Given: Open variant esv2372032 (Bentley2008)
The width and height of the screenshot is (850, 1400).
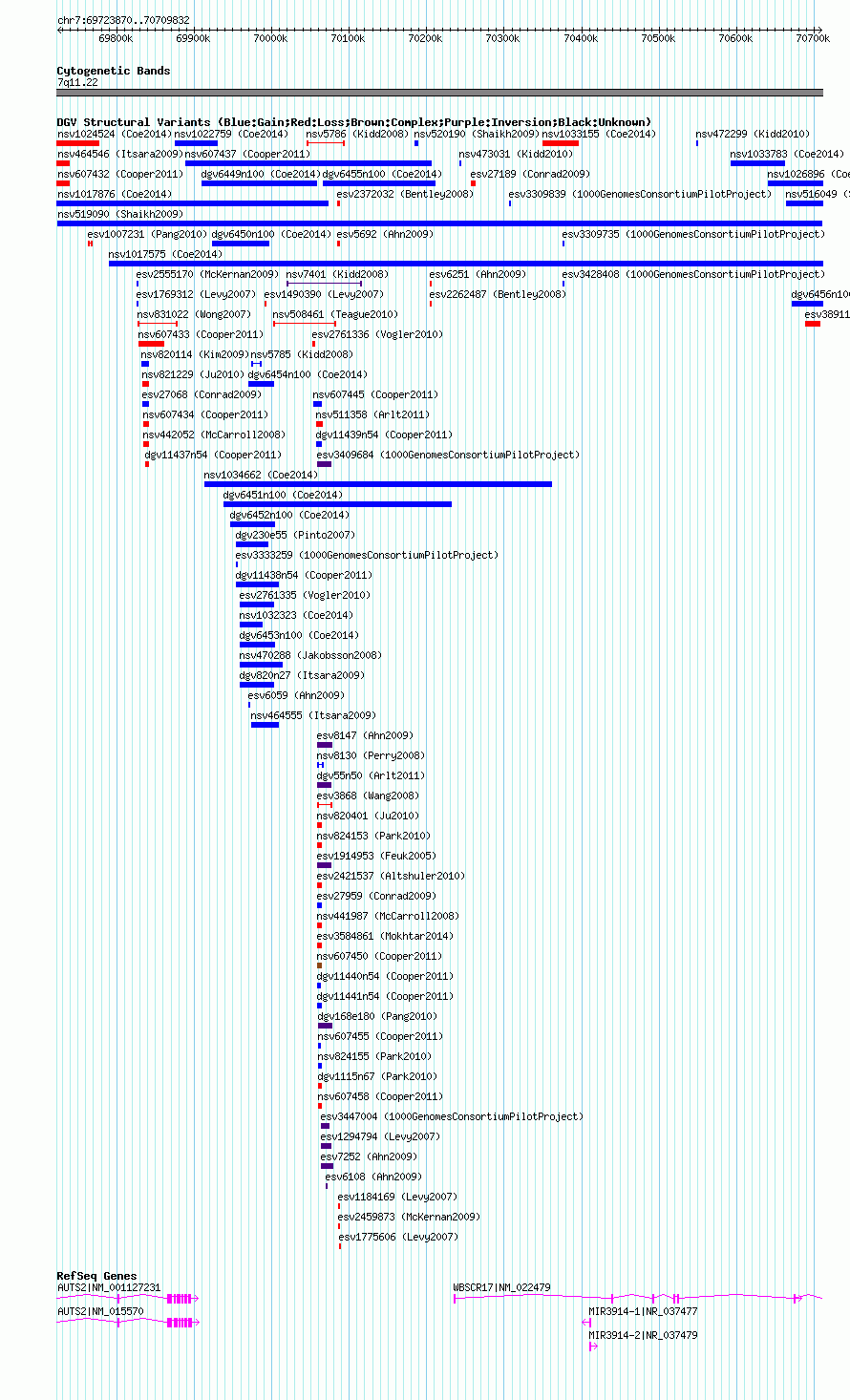Looking at the screenshot, I should pos(405,194).
